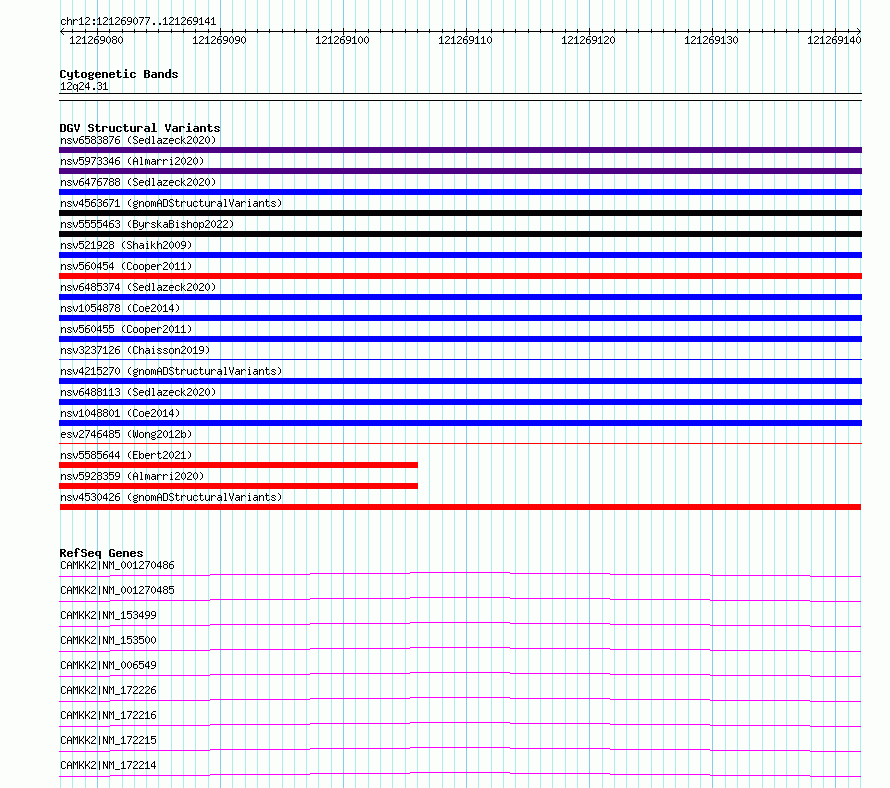Select the 12q24.31 cytogenetic band label
890x788 pixels.
(84, 86)
